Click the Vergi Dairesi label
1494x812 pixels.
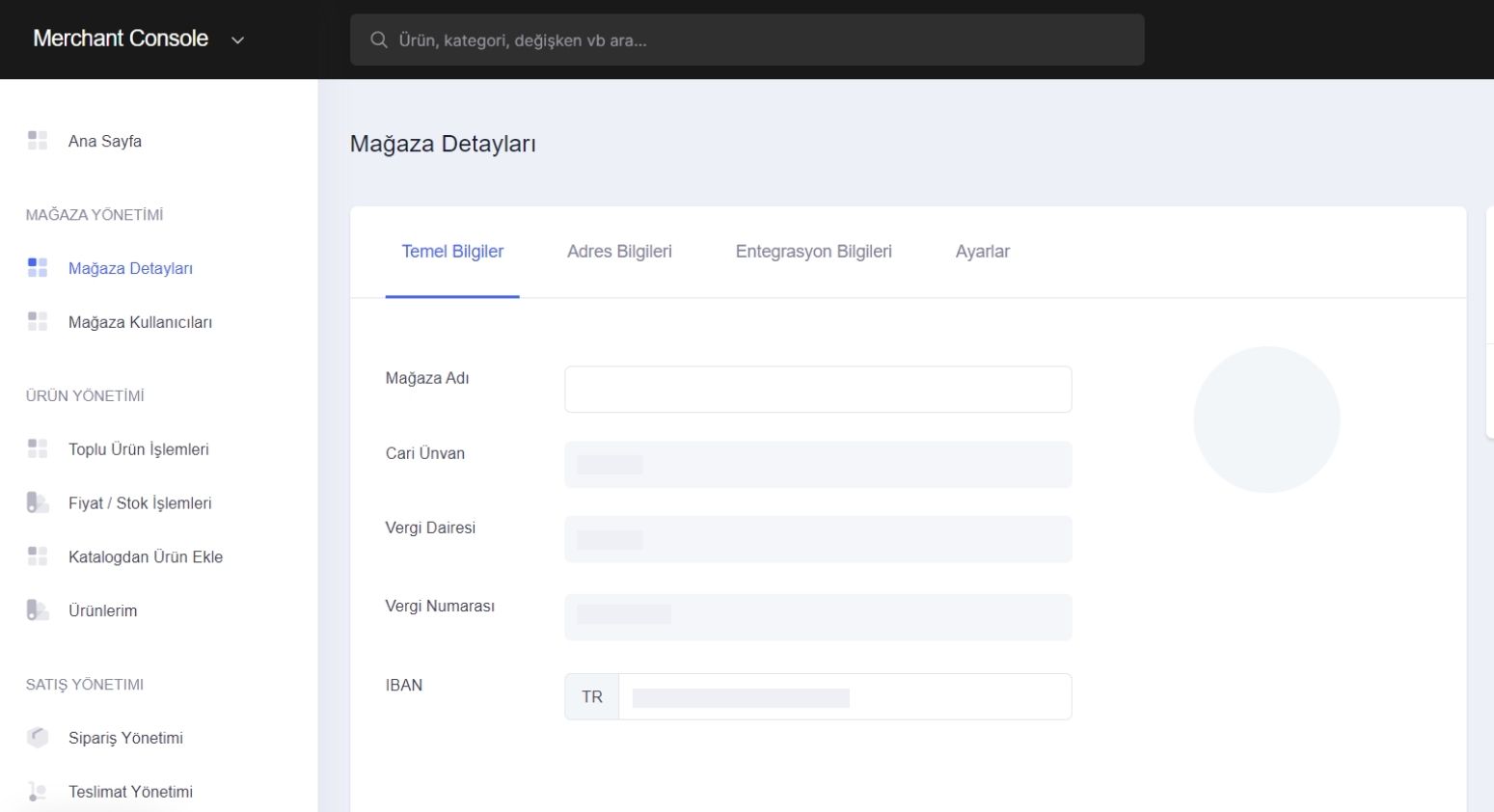pos(430,528)
